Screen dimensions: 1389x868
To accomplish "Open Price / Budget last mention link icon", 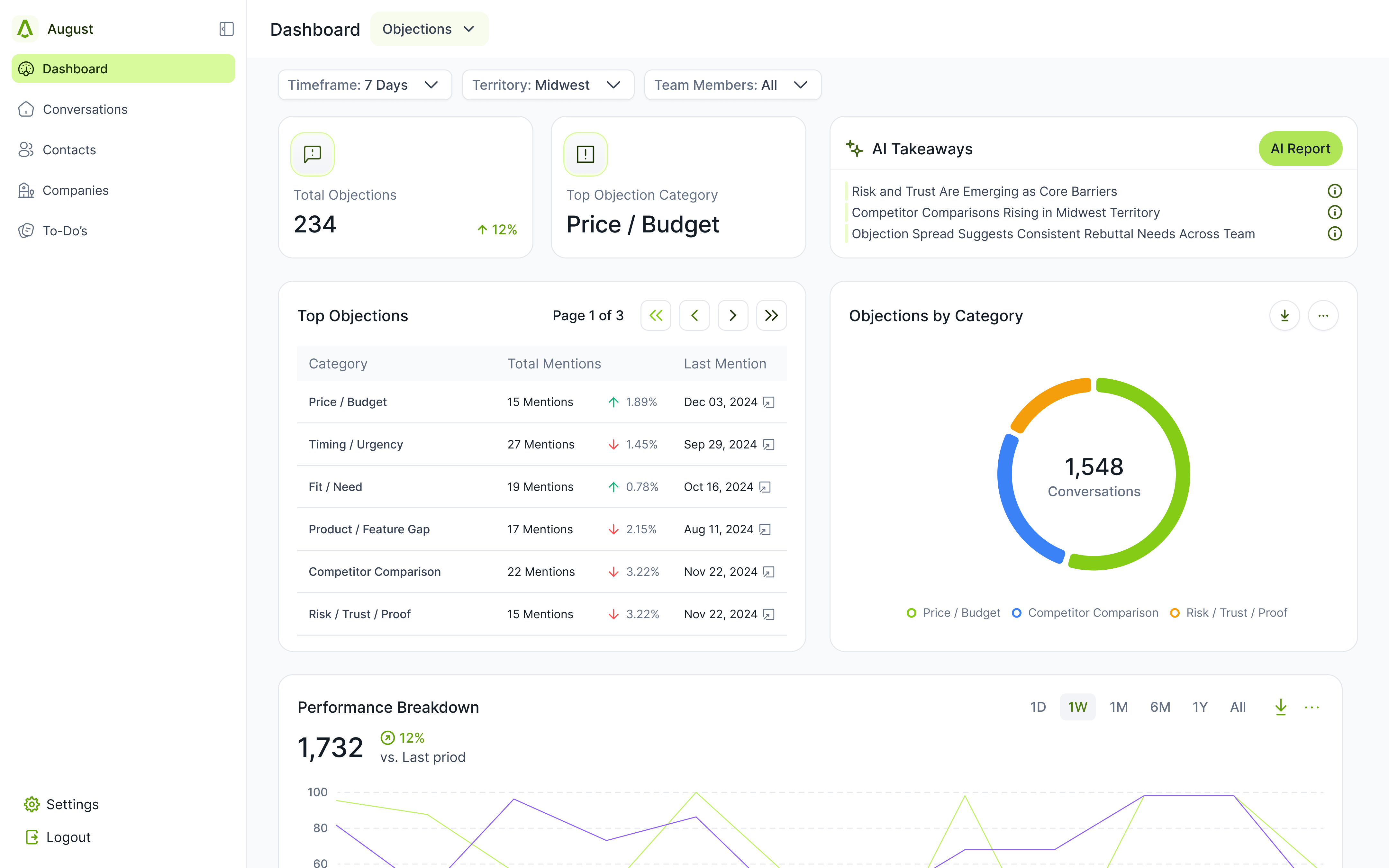I will click(769, 402).
